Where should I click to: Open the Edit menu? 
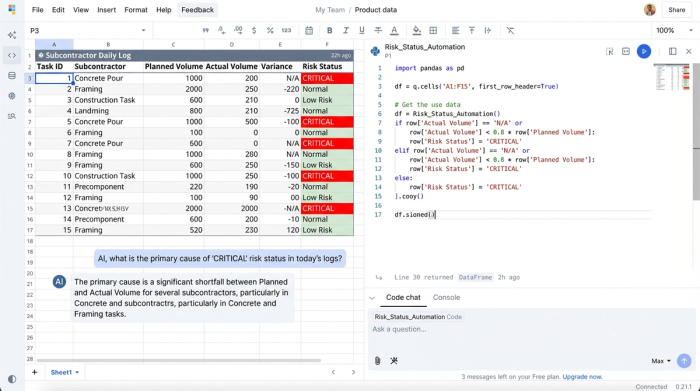pos(58,10)
